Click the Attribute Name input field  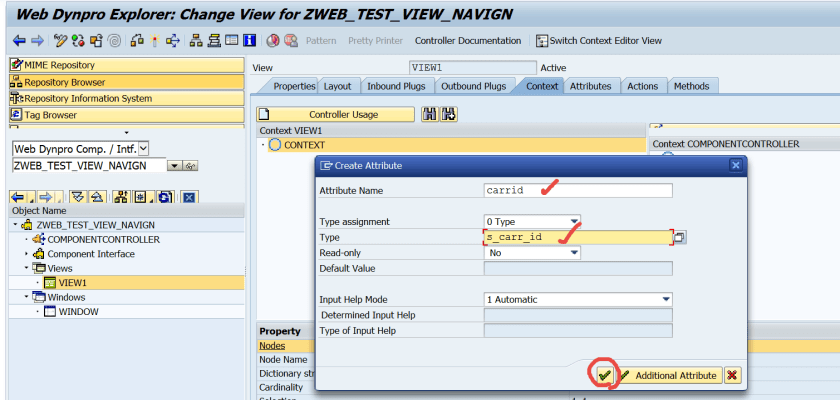[578, 190]
